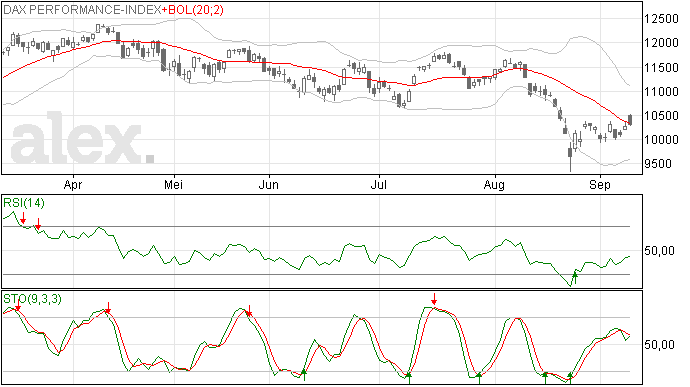Select the Aug month label
690x387 pixels.
click(x=494, y=184)
